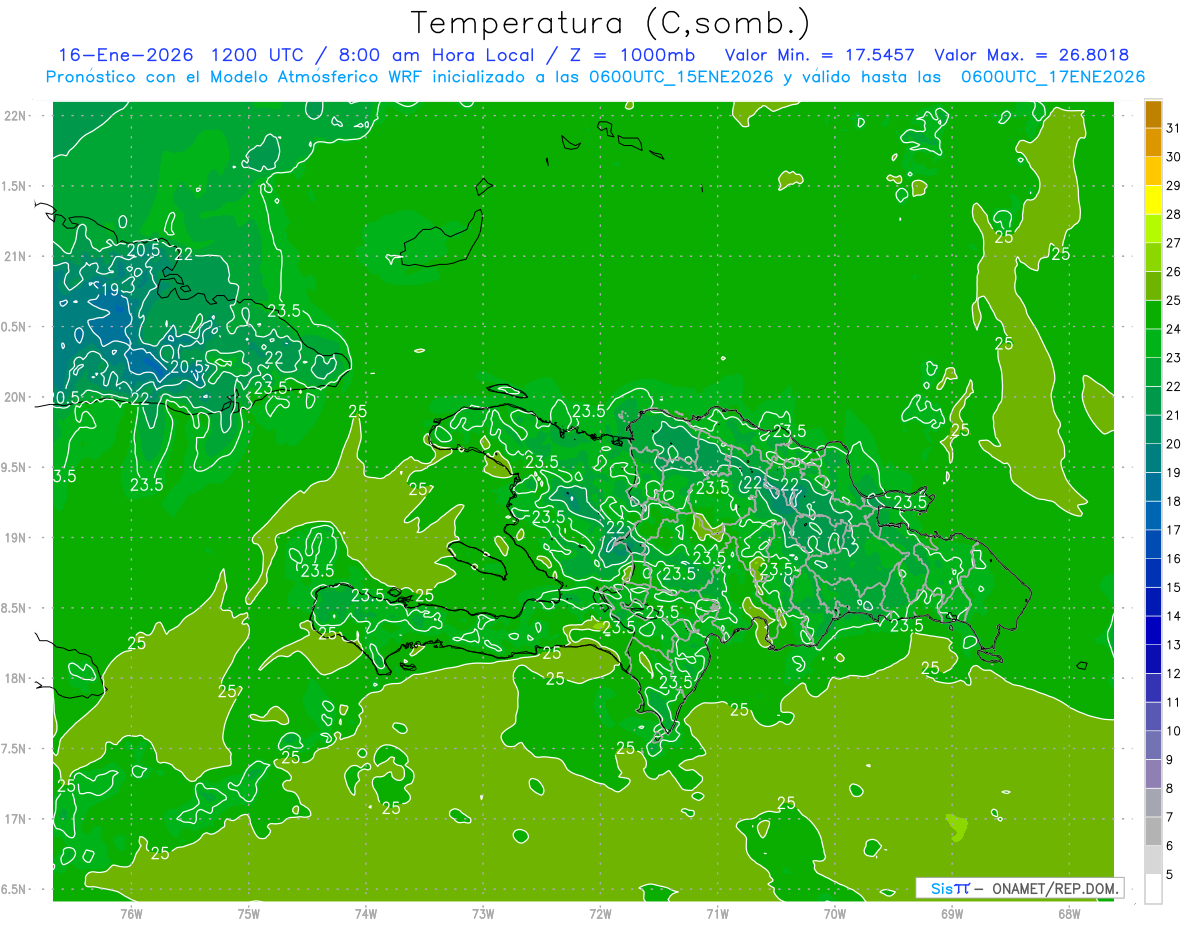1200x927 pixels.
Task: Click "0600UTC_17ENE2026" valid-until time text
Action: point(1052,77)
